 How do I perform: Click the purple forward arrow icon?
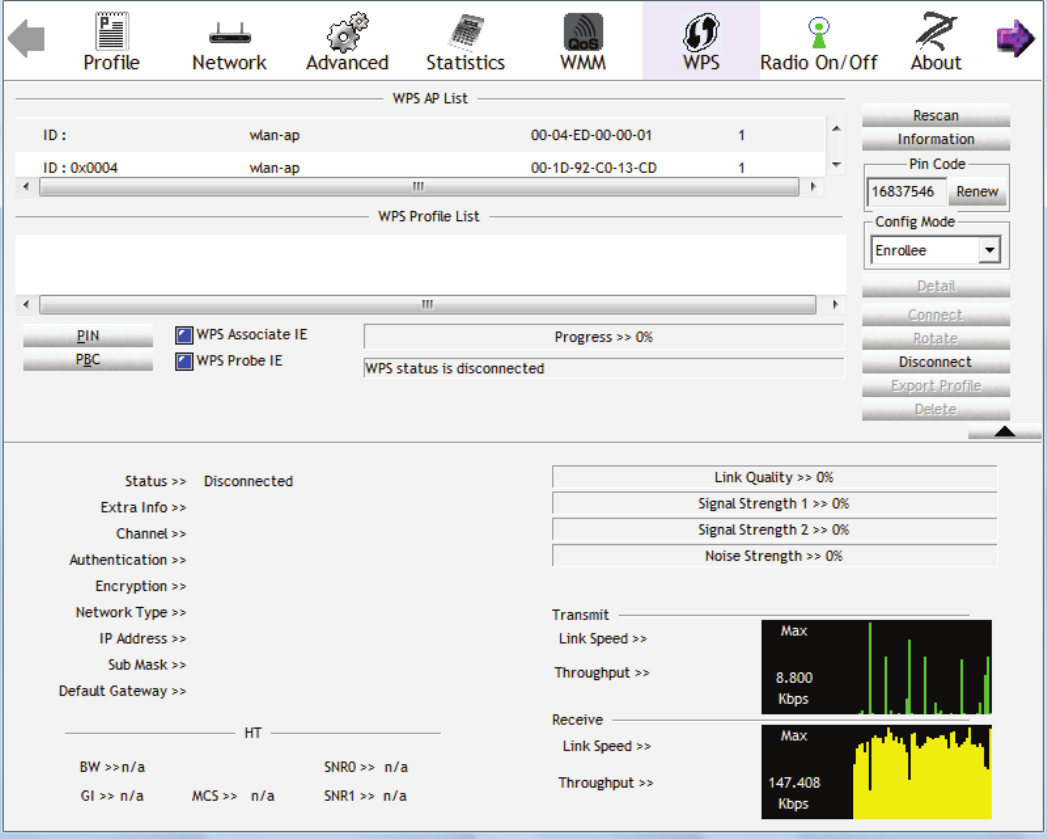coord(1014,38)
